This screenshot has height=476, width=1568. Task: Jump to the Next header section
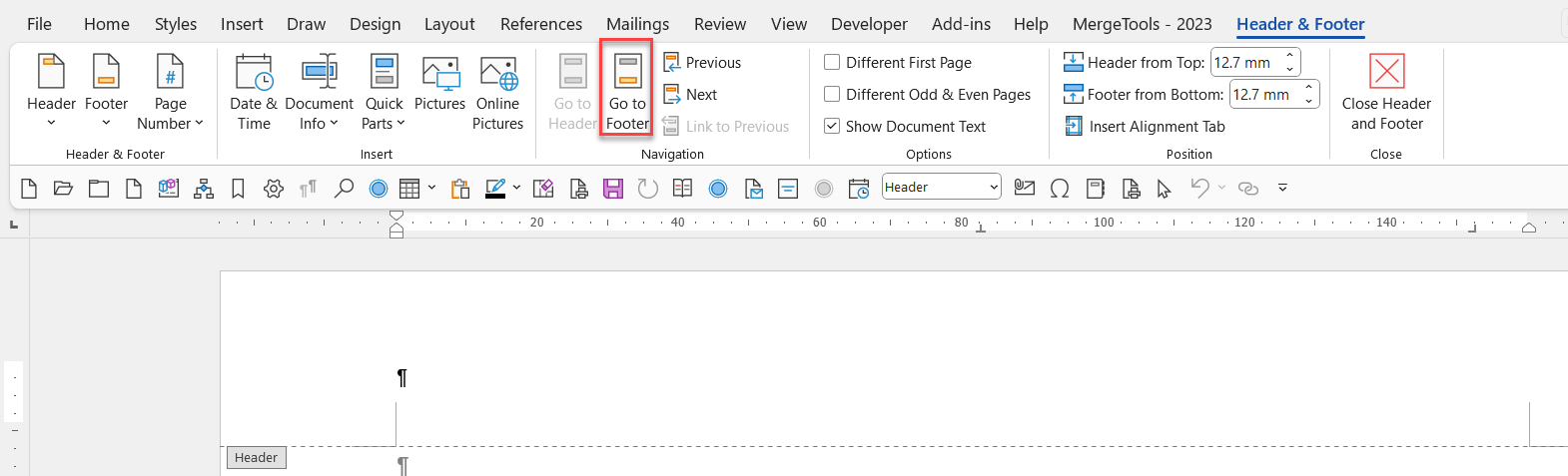pos(690,94)
